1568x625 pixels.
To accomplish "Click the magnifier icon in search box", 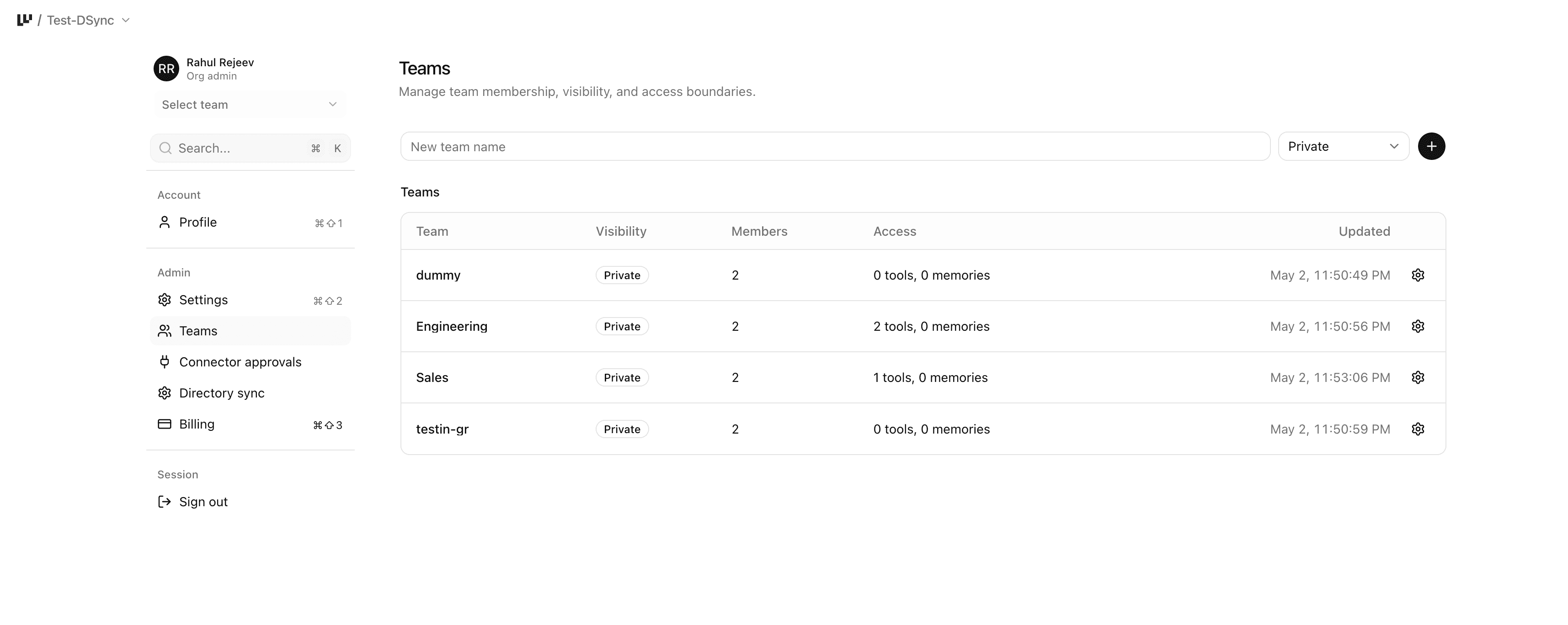I will tap(165, 148).
